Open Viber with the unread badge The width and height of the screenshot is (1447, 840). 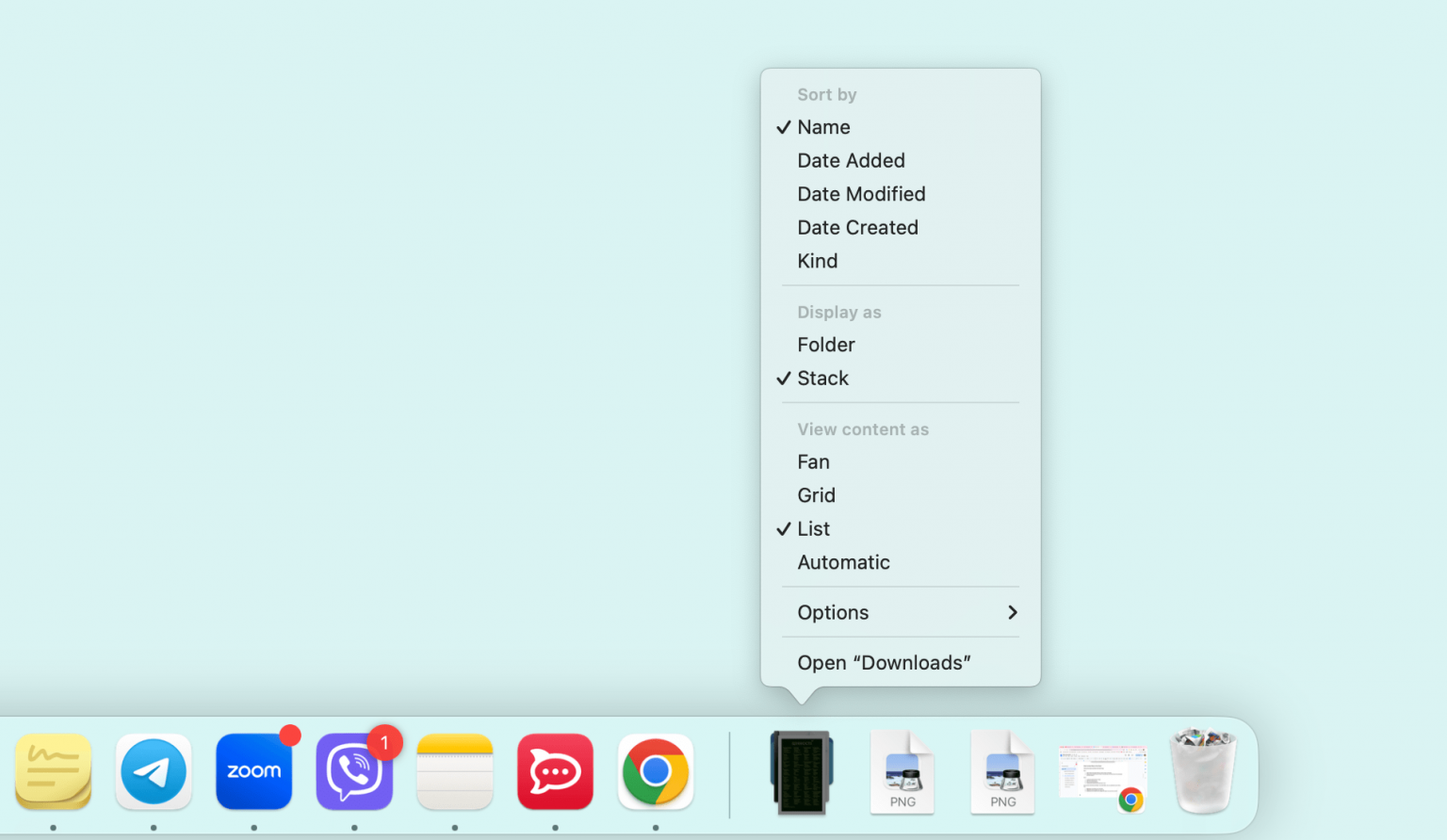tap(354, 772)
